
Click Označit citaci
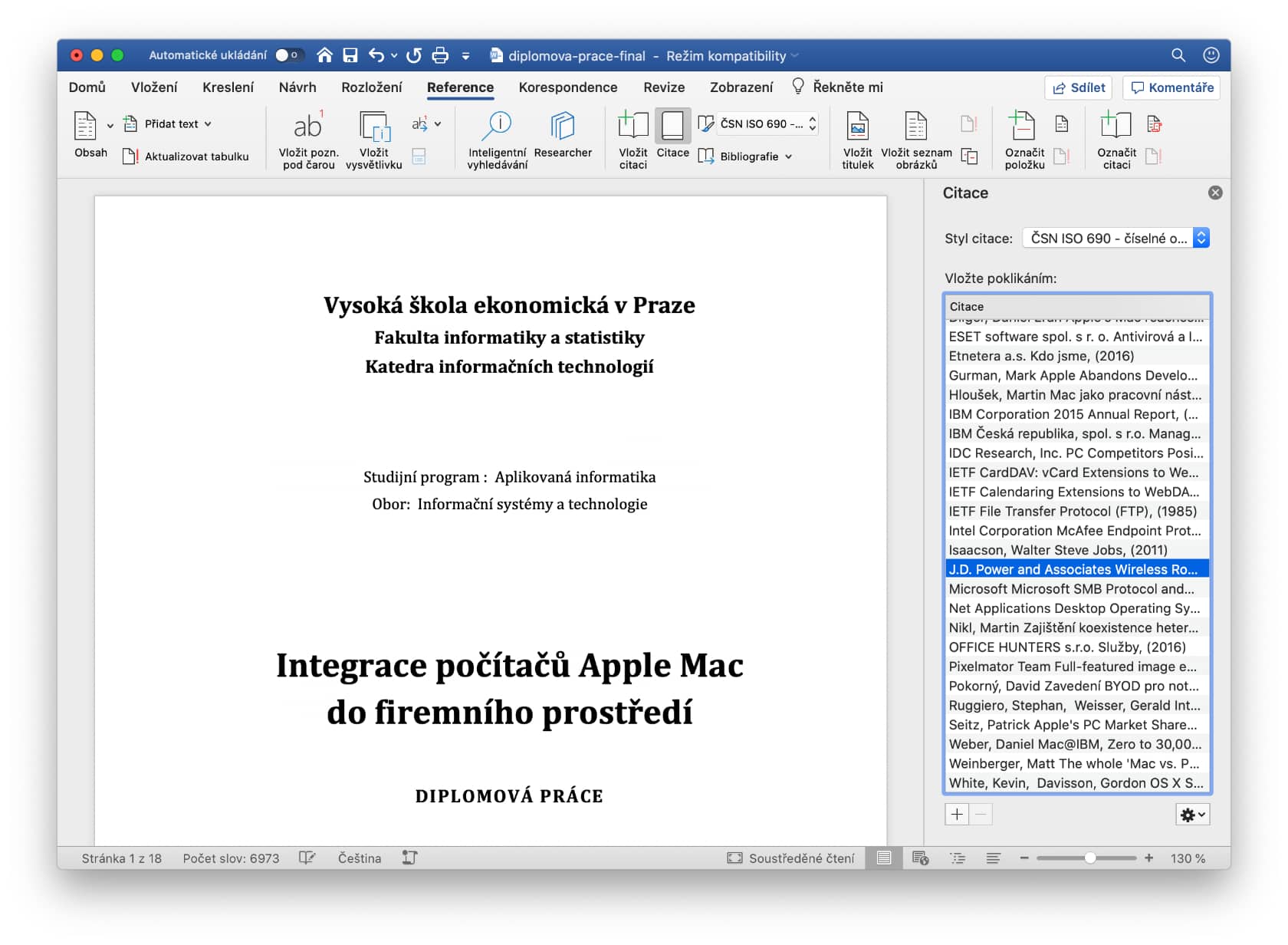(1116, 140)
